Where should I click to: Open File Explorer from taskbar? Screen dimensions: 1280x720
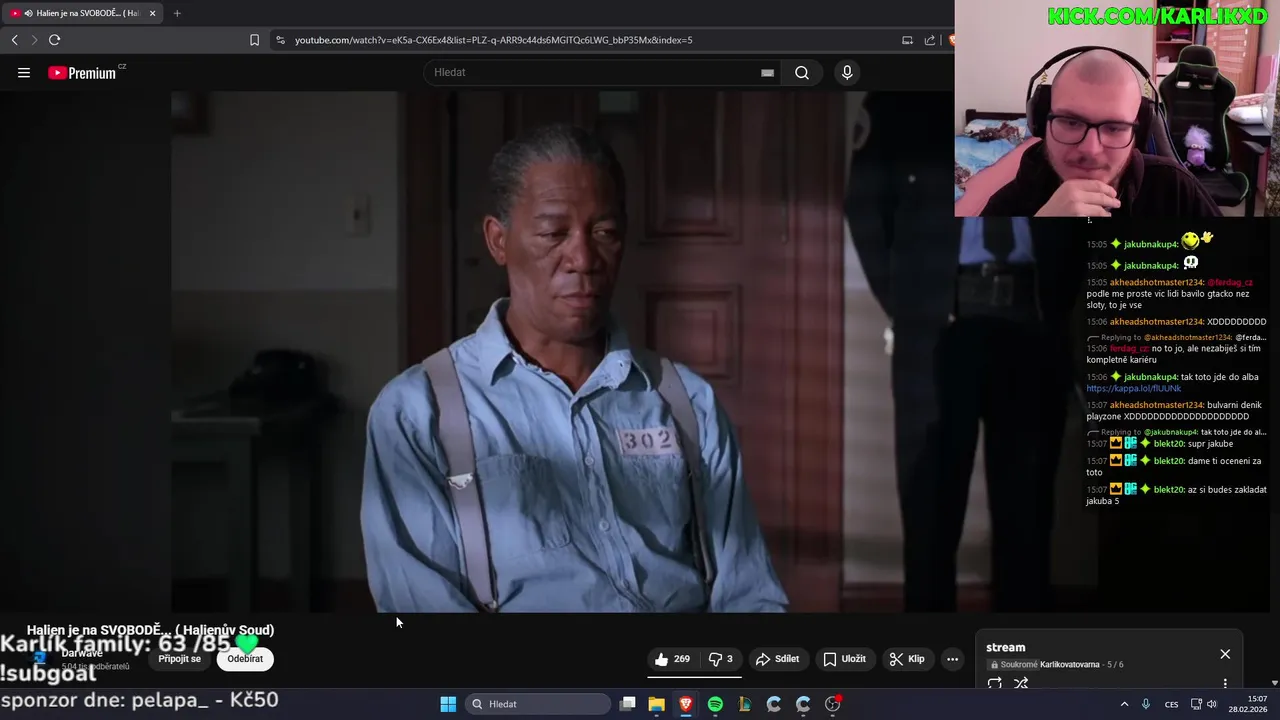[657, 704]
